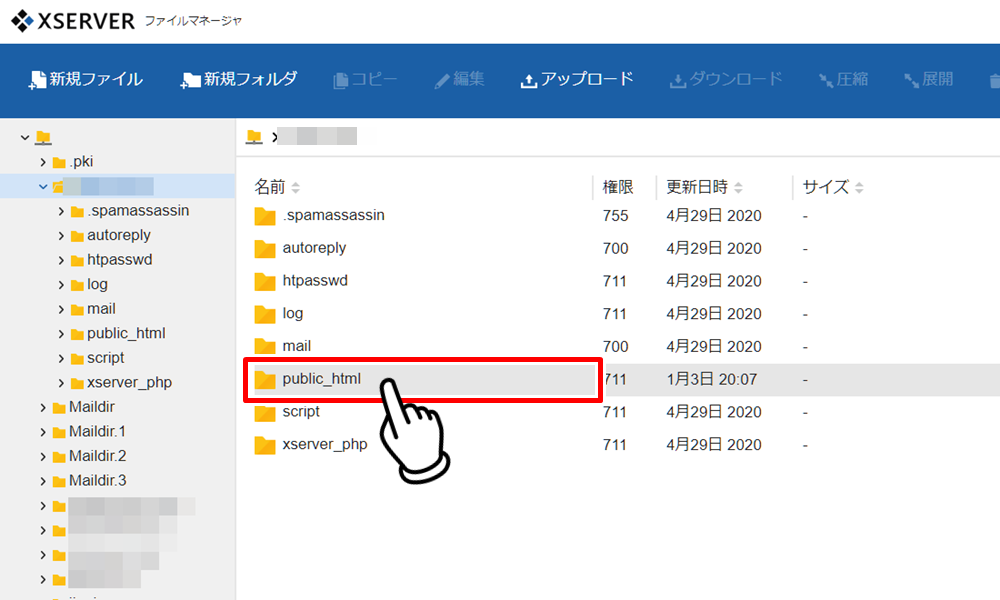Select mail in the folder tree
Screen dimensions: 1000x600
[101, 309]
